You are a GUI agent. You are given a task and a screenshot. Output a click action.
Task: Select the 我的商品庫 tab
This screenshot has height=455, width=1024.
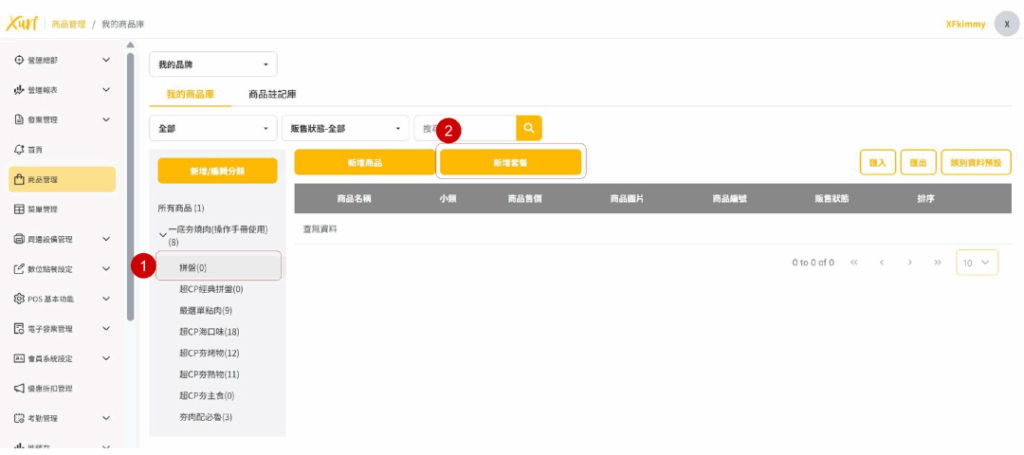(x=190, y=94)
